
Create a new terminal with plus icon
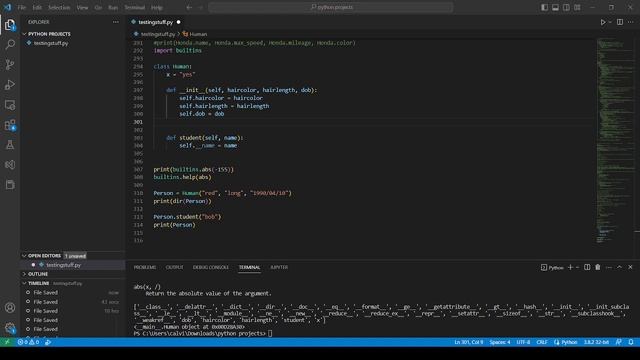(570, 267)
